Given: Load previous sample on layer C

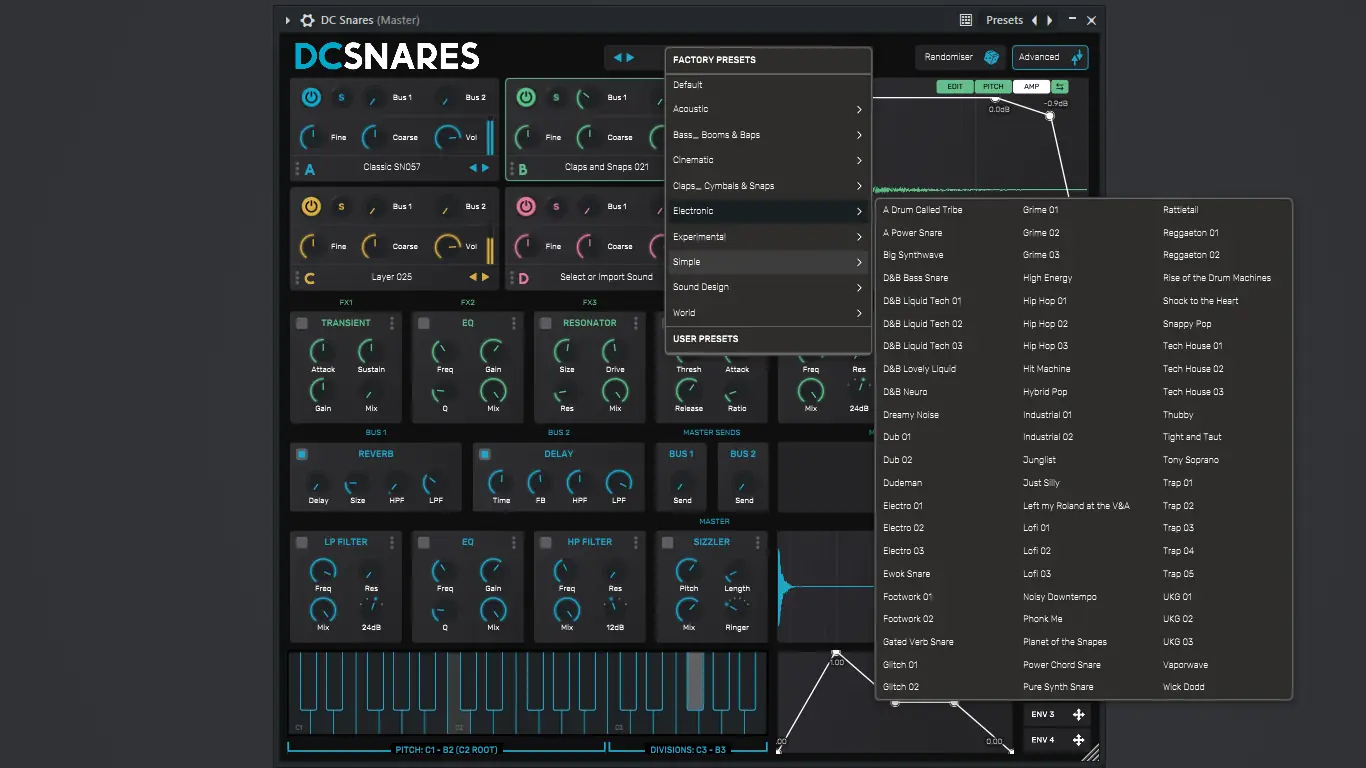Looking at the screenshot, I should click(473, 277).
